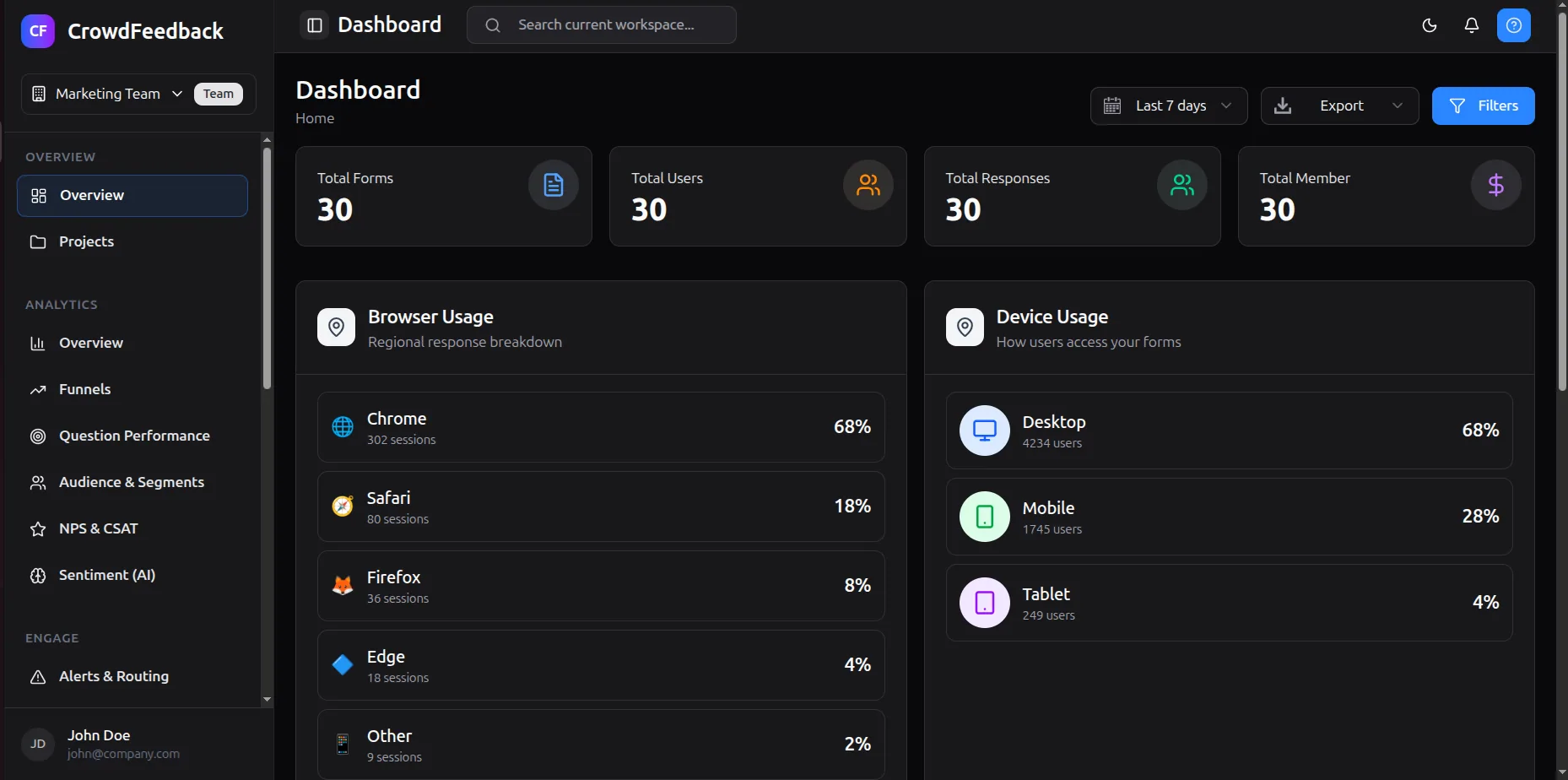This screenshot has height=780, width=1568.
Task: Open Overview under the ANALYTICS section
Action: pyautogui.click(x=132, y=344)
